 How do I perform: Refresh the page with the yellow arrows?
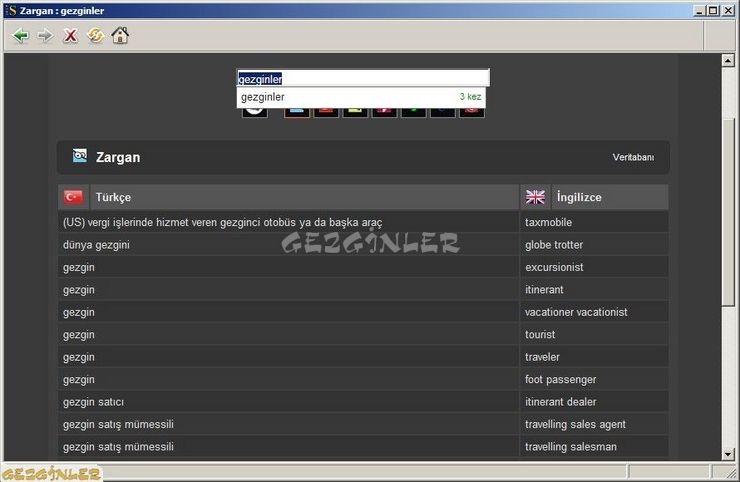click(x=95, y=35)
